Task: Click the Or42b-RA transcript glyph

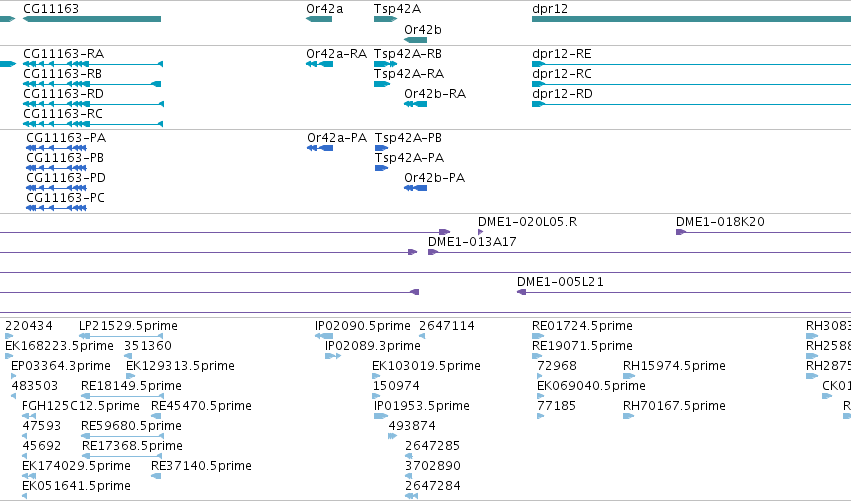Action: (416, 104)
